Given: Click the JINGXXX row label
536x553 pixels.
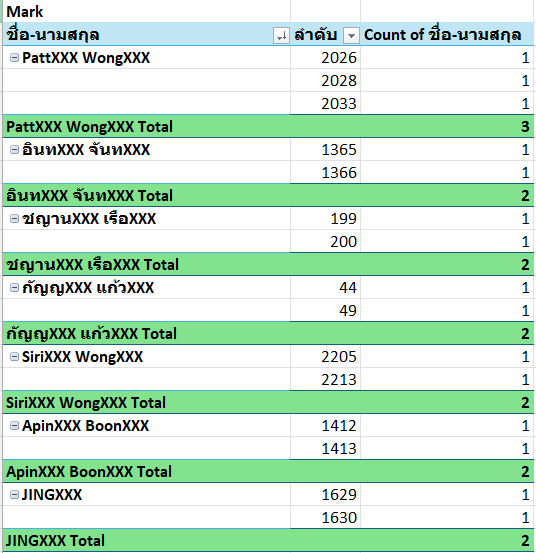Looking at the screenshot, I should [52, 495].
